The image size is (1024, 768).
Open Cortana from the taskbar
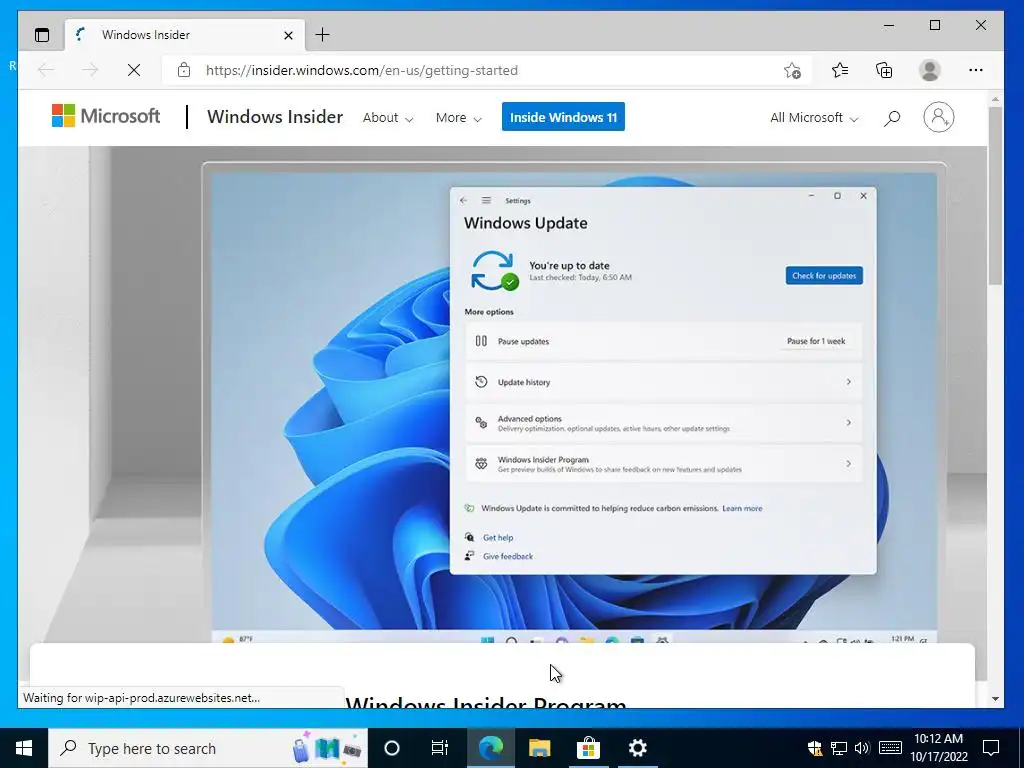(391, 748)
